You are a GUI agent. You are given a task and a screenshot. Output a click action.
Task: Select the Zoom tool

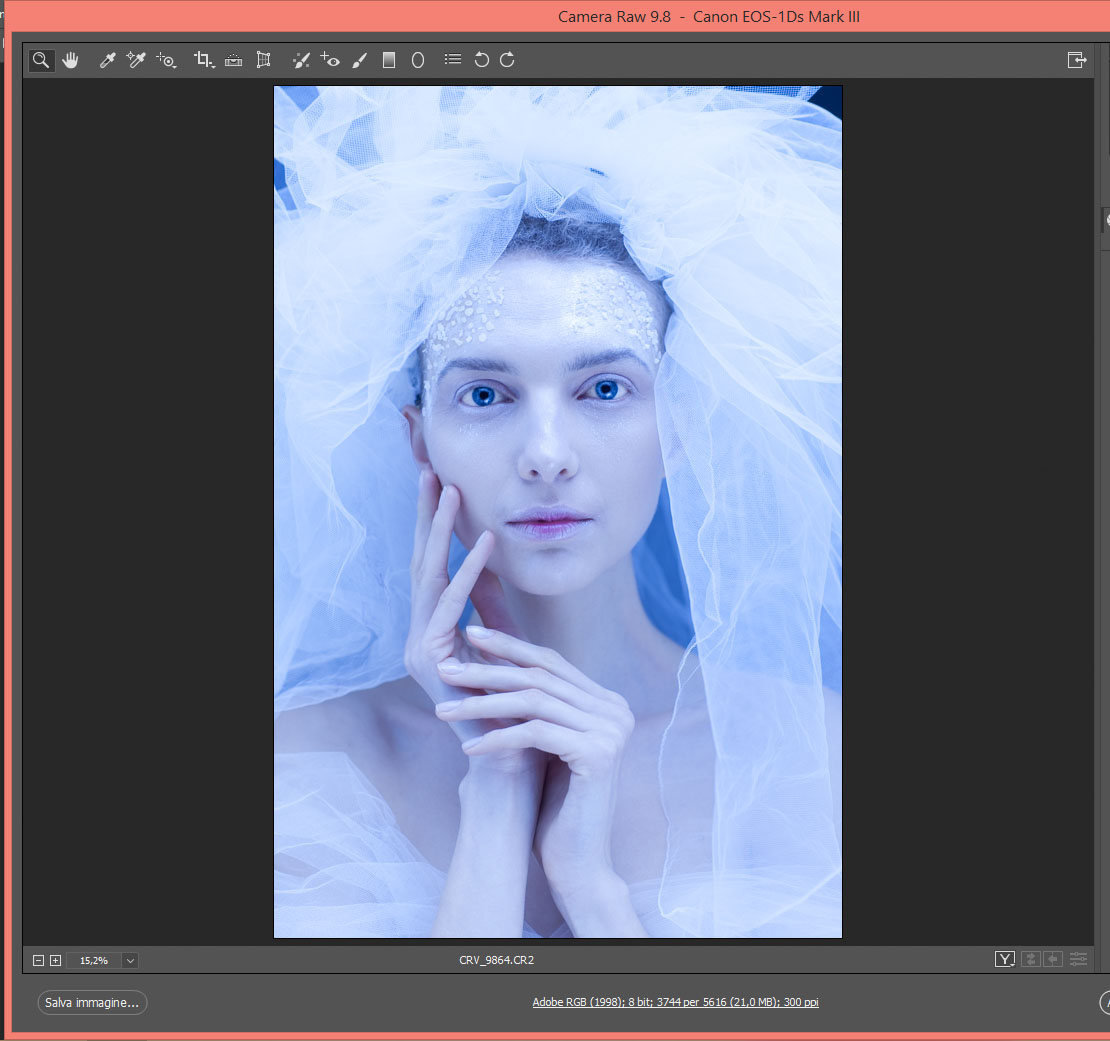coord(41,60)
